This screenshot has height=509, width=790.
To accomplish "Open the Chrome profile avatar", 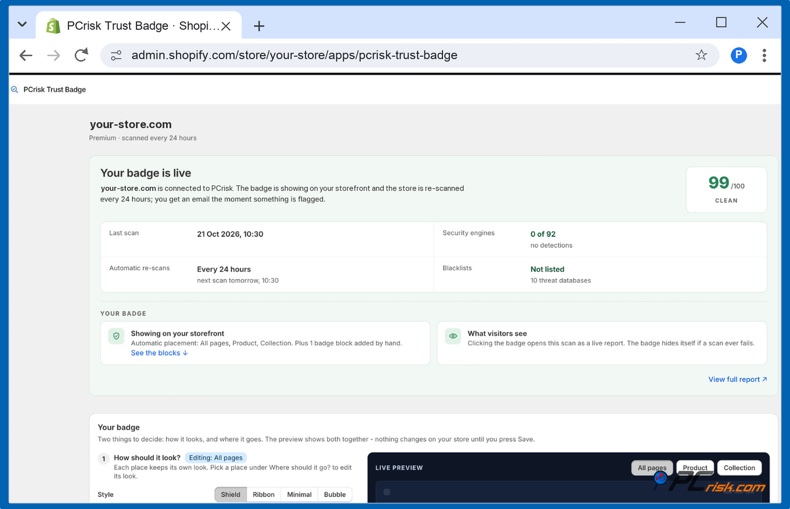I will point(738,55).
